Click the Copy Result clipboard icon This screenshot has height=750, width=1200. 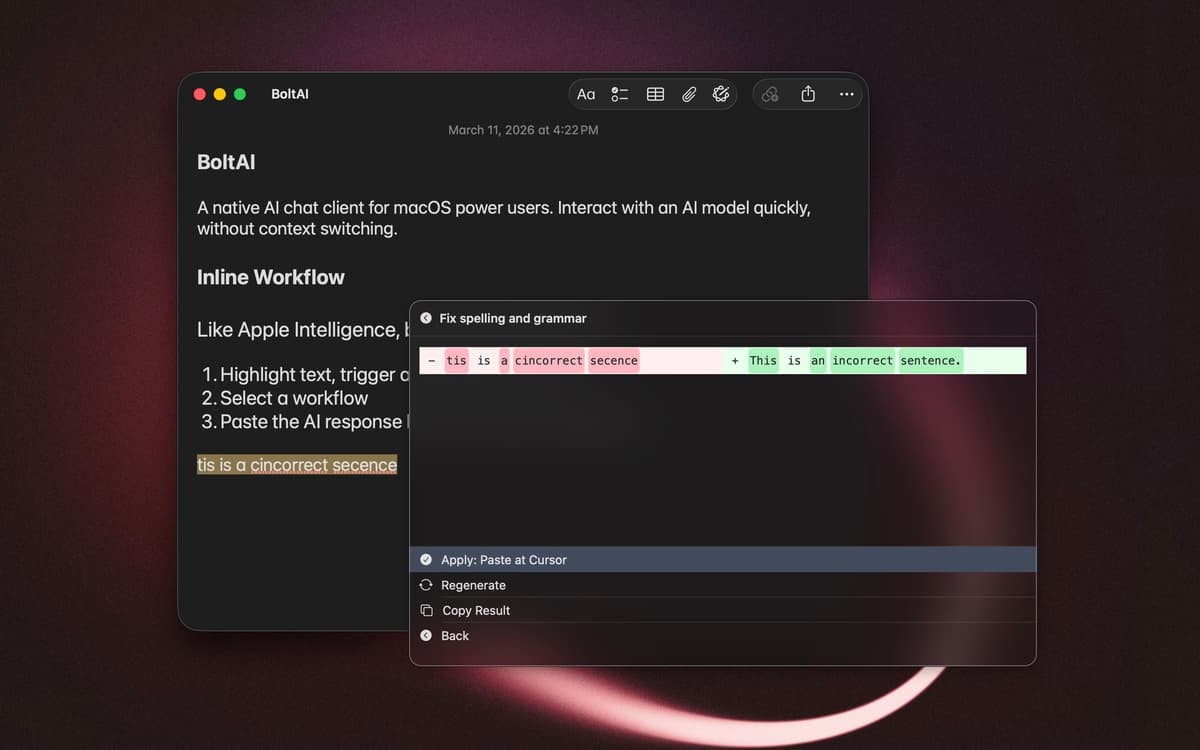tap(426, 610)
